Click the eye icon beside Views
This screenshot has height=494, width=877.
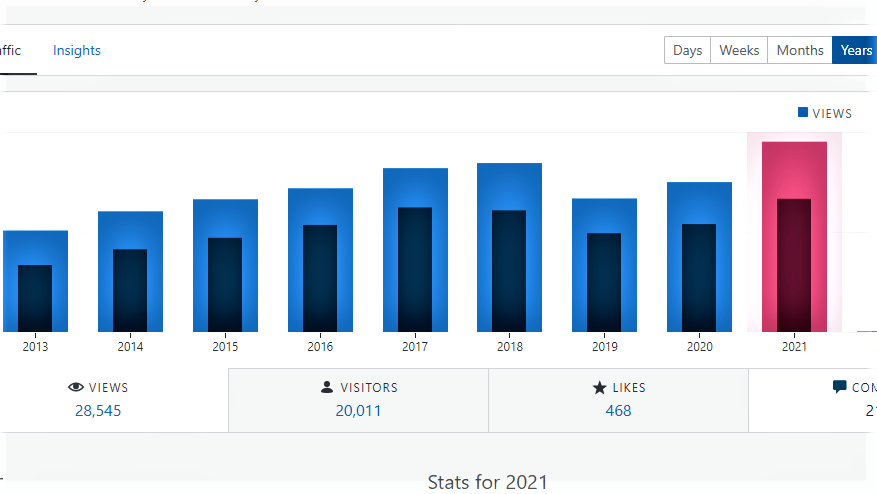(x=76, y=388)
